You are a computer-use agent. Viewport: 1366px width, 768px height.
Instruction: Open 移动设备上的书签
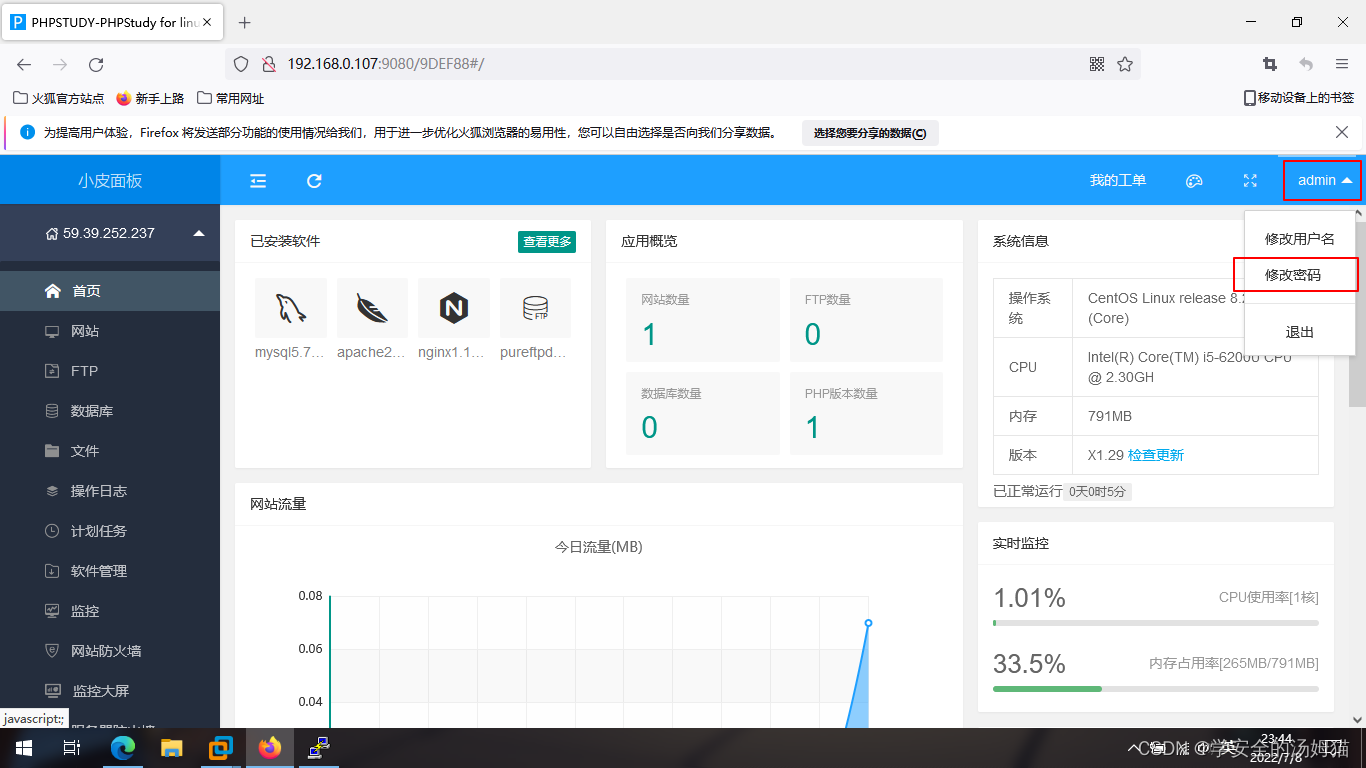[1298, 98]
